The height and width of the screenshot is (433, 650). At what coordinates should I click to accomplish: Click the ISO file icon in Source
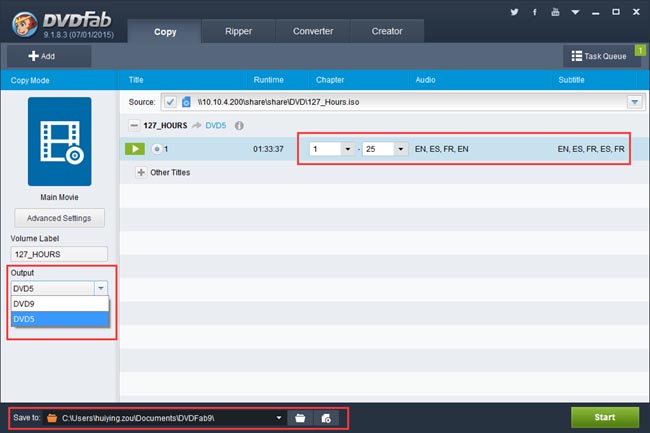click(186, 102)
